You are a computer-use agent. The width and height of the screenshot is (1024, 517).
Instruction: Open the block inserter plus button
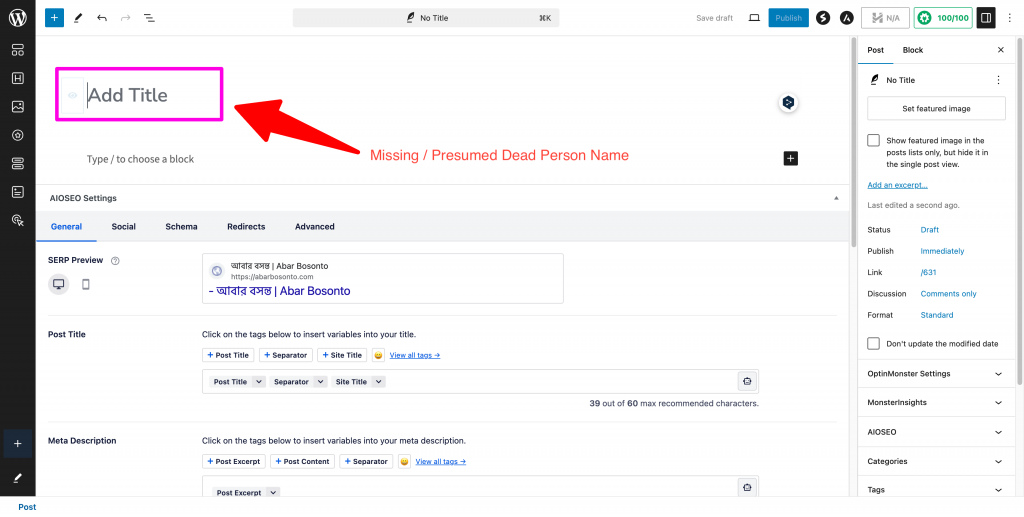54,18
